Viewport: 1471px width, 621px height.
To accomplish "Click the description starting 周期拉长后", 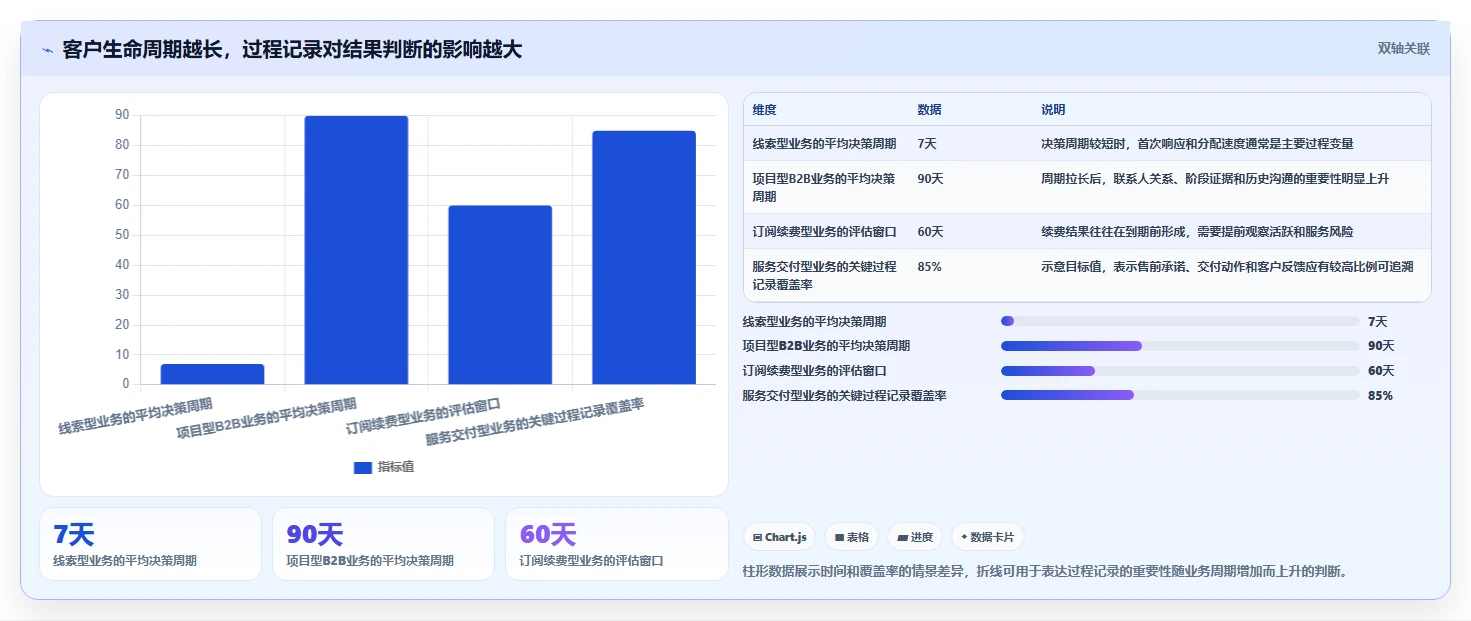I will [x=1215, y=178].
